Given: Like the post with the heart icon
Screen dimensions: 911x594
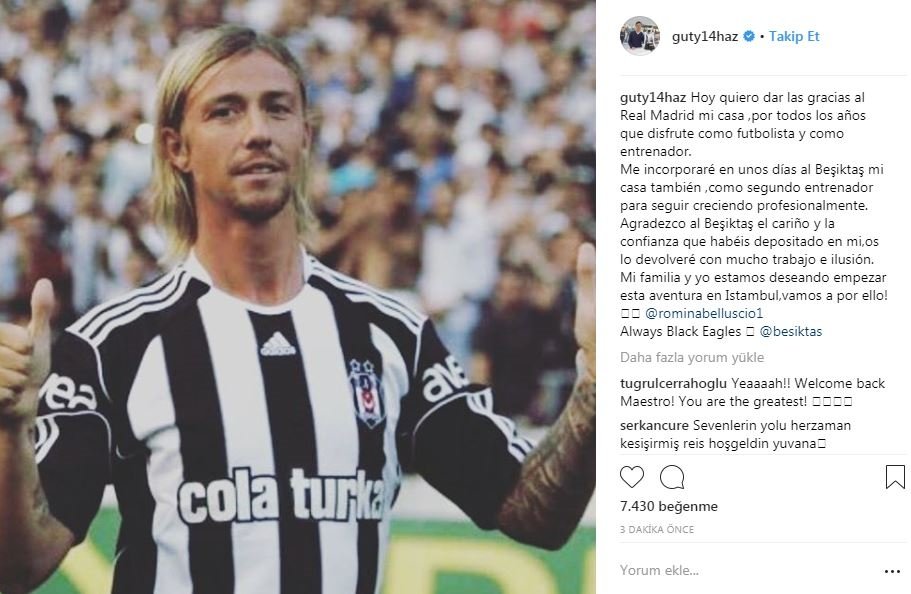Looking at the screenshot, I should [632, 477].
